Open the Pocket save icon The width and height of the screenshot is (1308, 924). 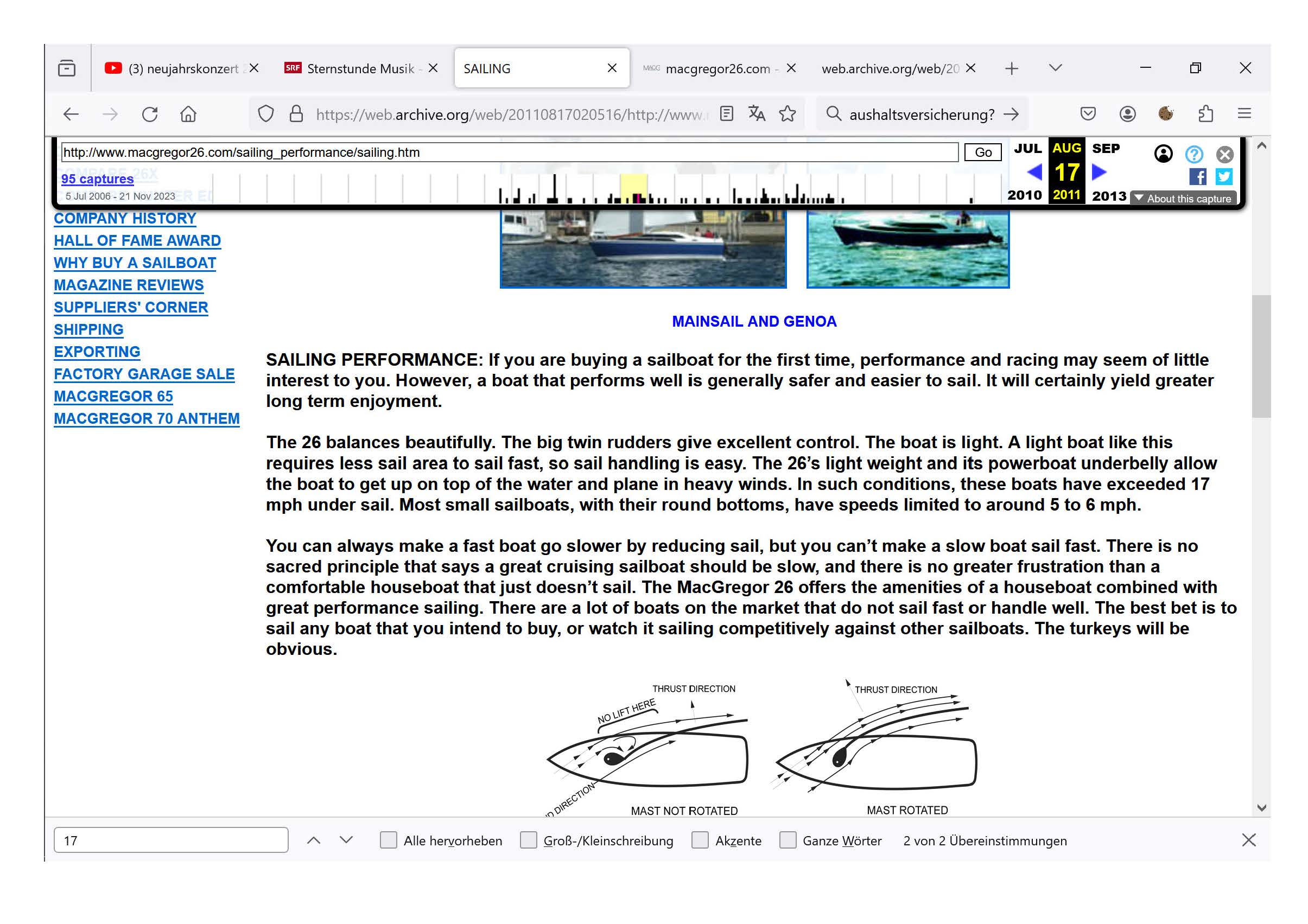(1088, 114)
